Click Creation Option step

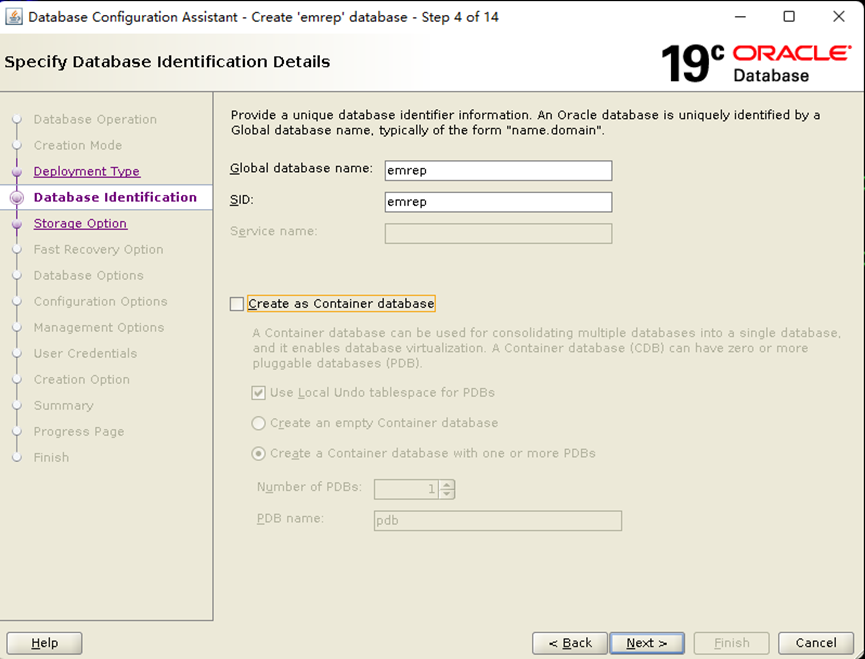[82, 379]
